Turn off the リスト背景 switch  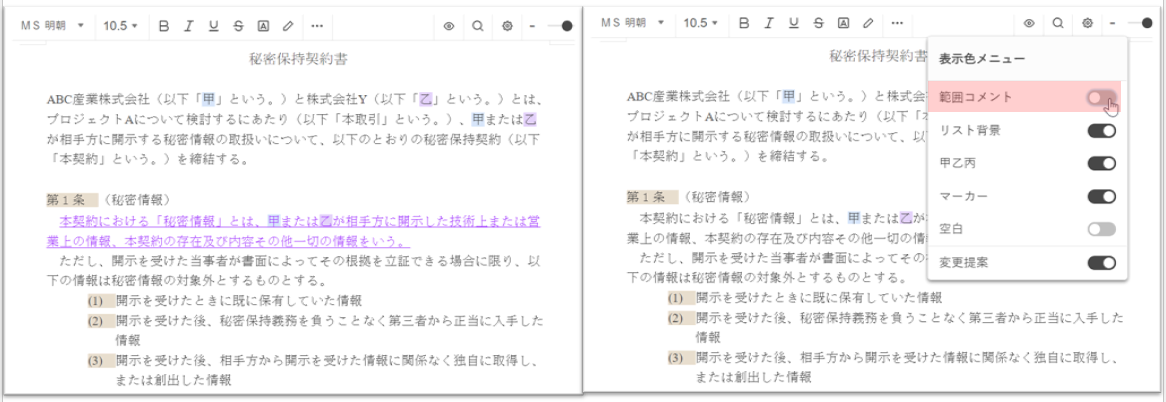pos(1101,131)
